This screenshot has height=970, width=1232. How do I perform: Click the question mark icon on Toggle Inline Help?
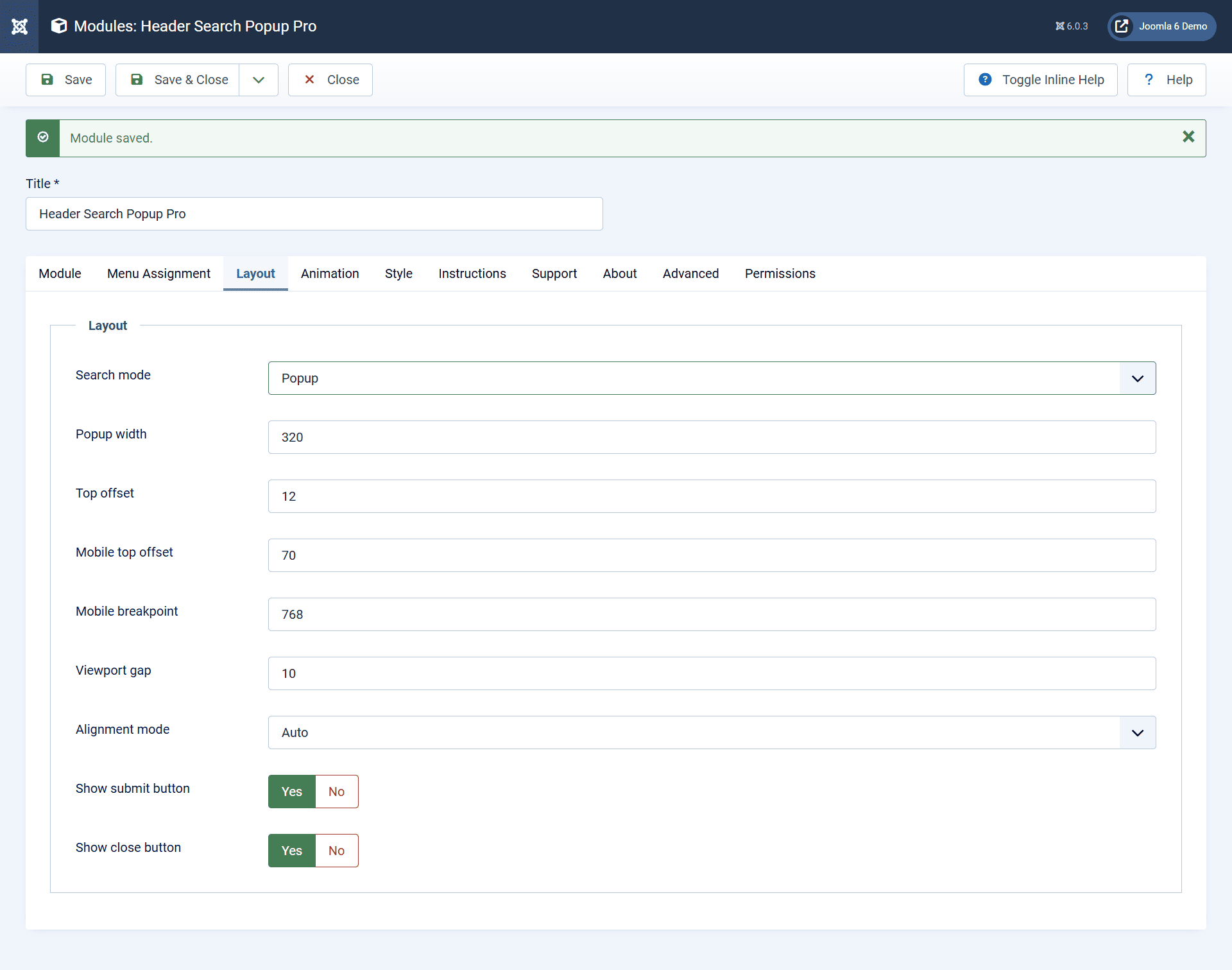click(x=985, y=80)
